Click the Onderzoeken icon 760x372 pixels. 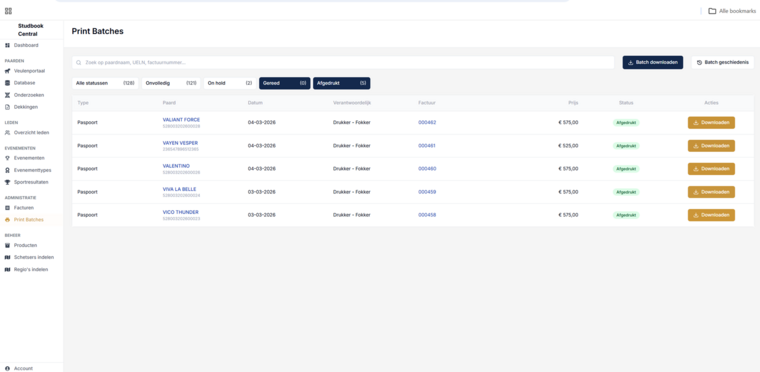7,95
